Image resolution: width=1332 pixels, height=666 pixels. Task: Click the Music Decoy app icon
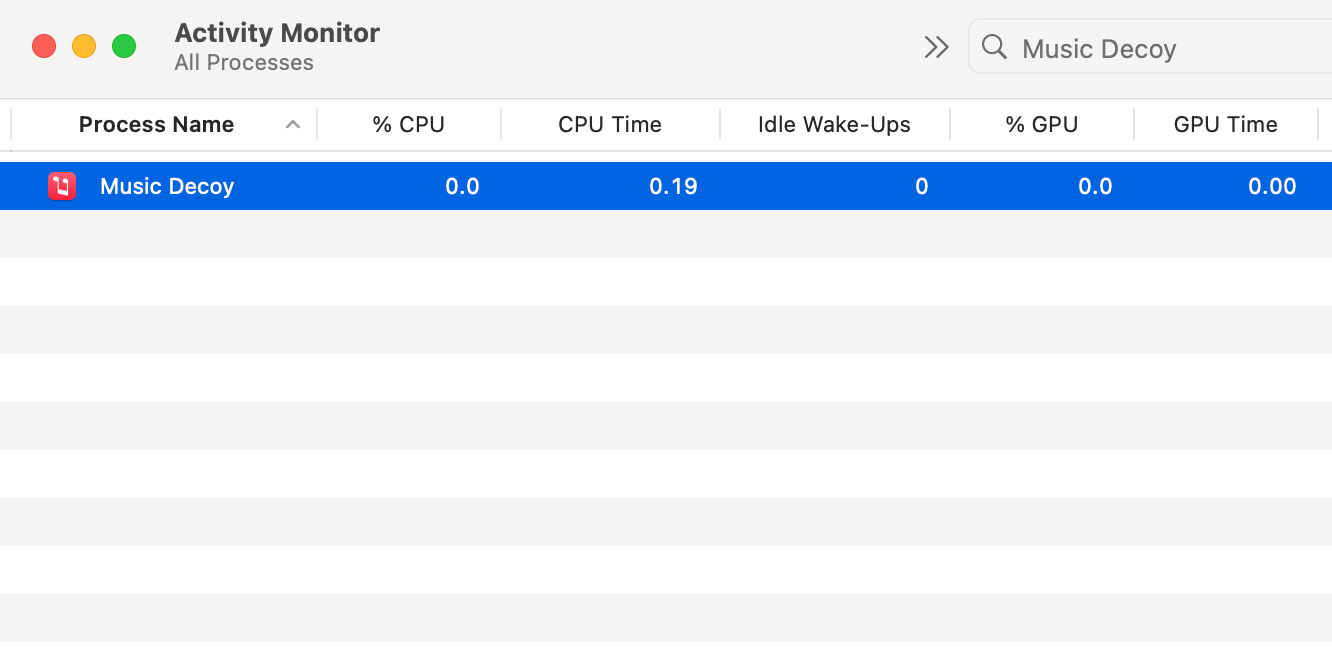(62, 186)
